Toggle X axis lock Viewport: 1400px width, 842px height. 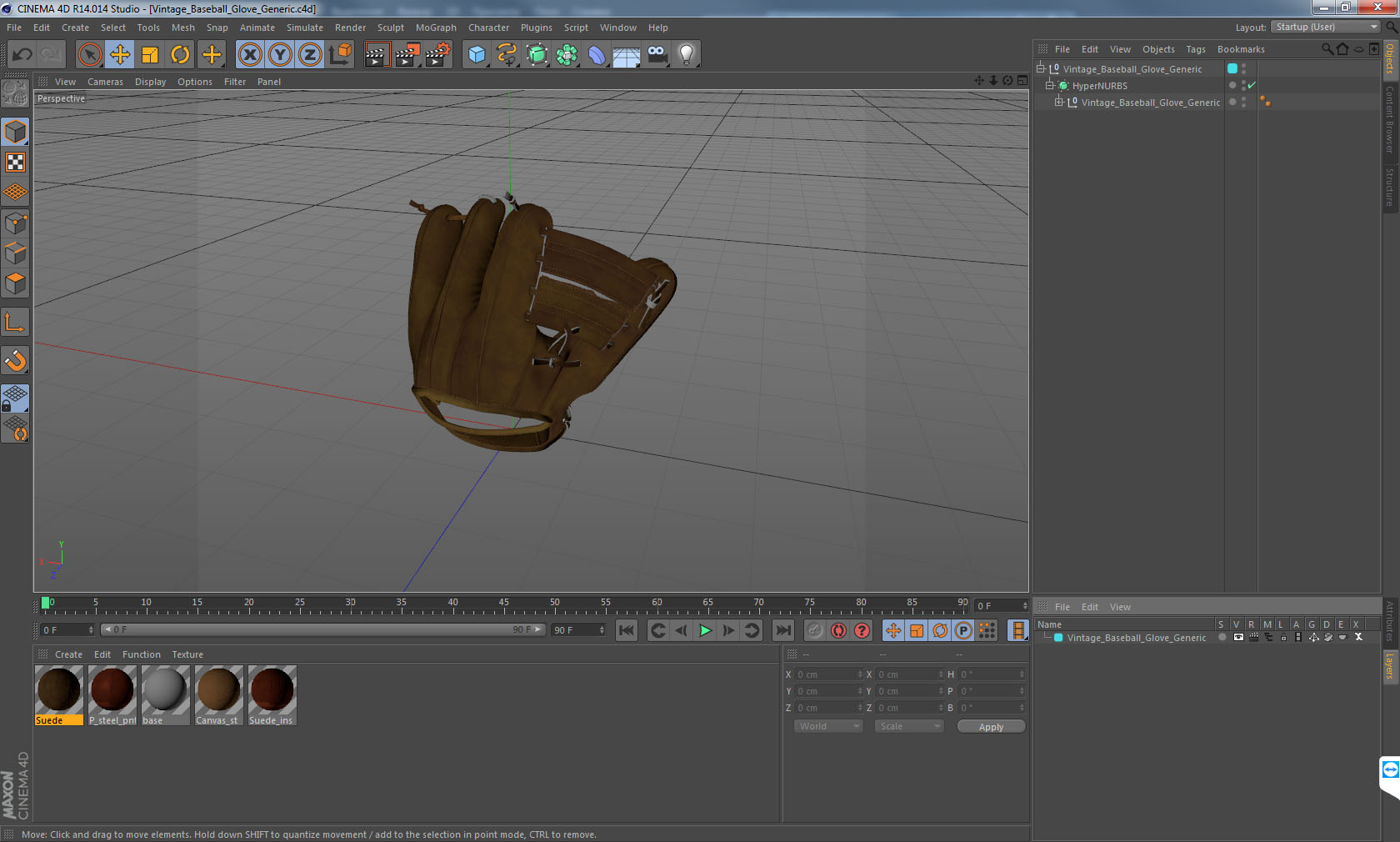click(x=249, y=55)
